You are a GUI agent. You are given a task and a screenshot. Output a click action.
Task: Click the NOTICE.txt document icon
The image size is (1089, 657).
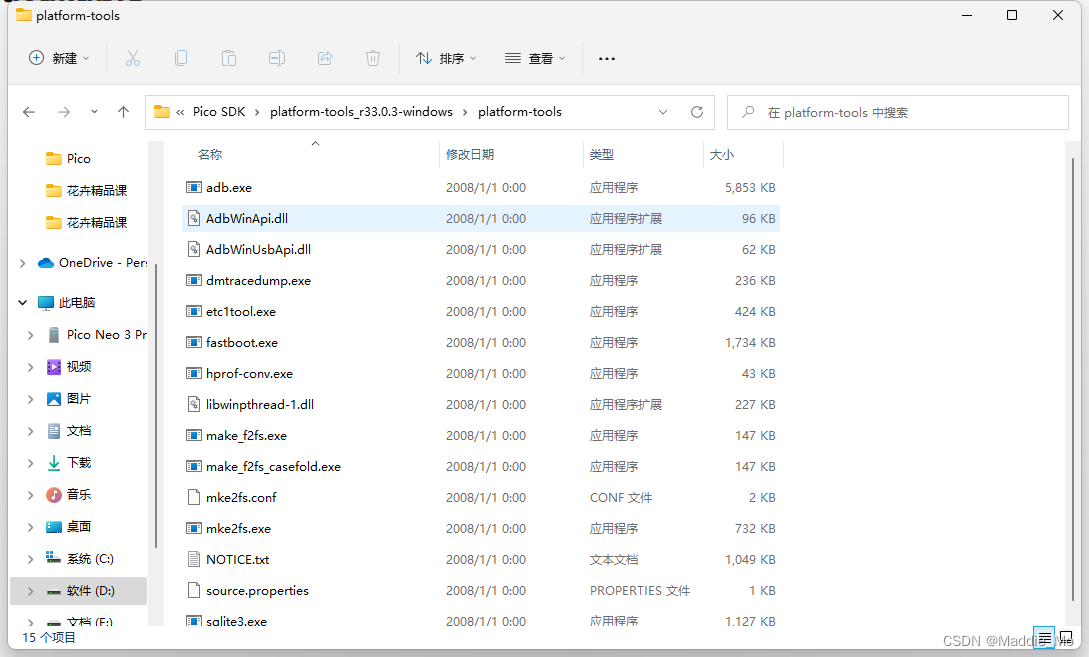click(x=194, y=559)
